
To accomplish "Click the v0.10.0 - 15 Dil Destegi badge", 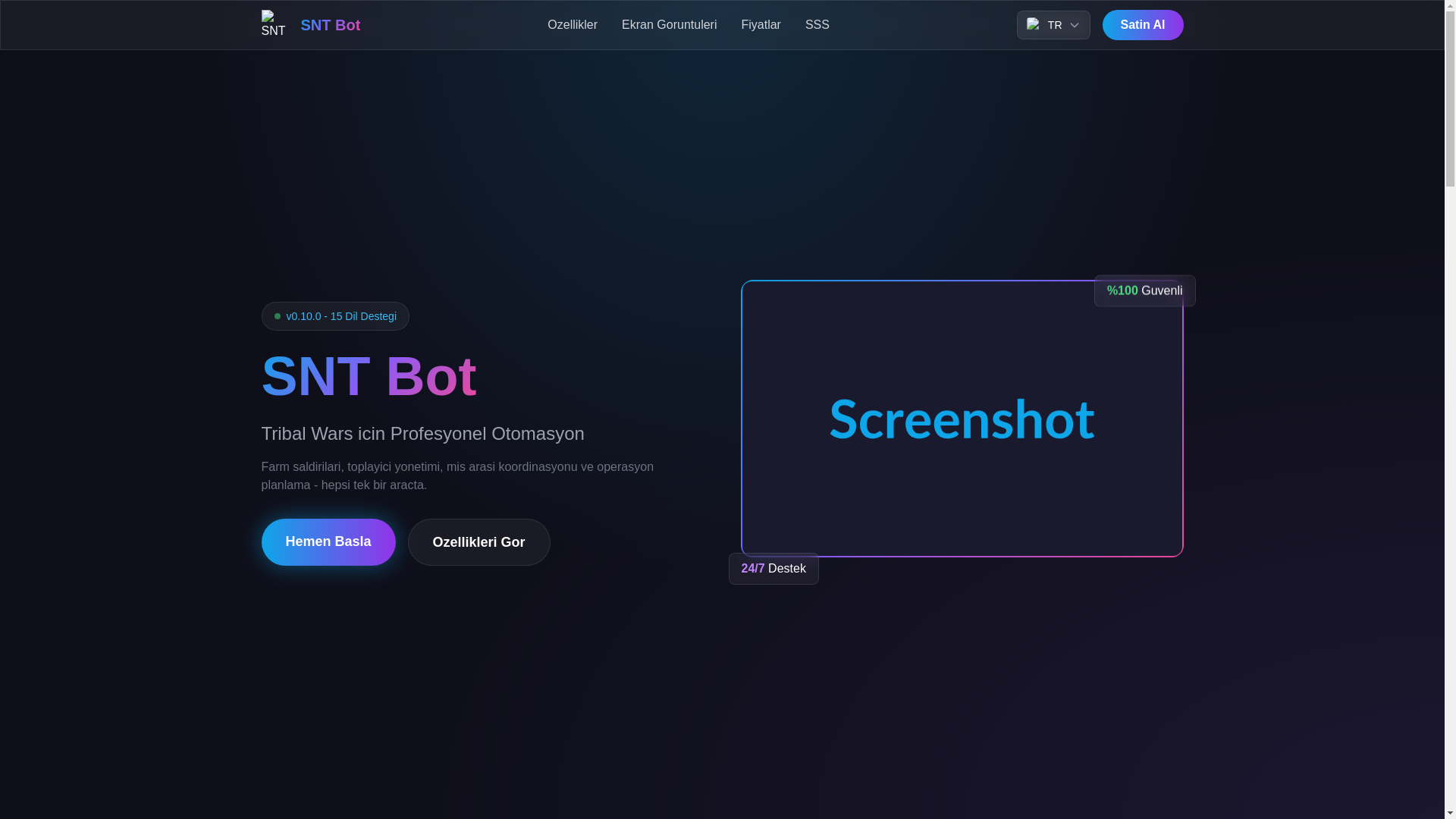I will coord(335,316).
